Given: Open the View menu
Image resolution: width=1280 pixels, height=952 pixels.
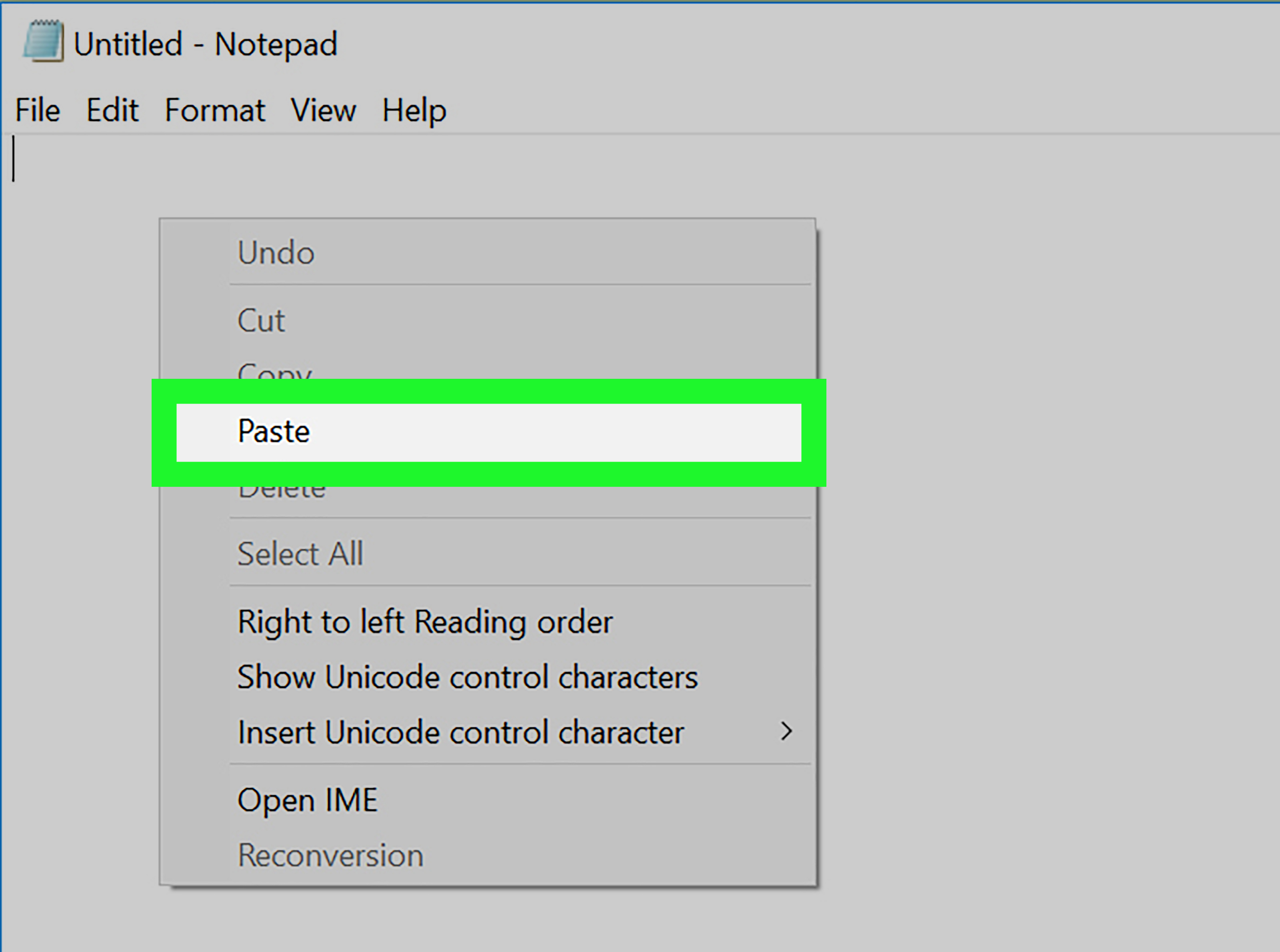Looking at the screenshot, I should [x=323, y=110].
